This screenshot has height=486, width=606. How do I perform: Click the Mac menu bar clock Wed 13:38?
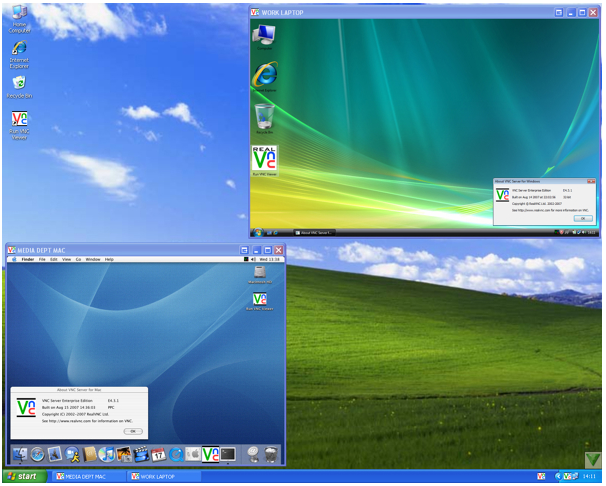269,259
